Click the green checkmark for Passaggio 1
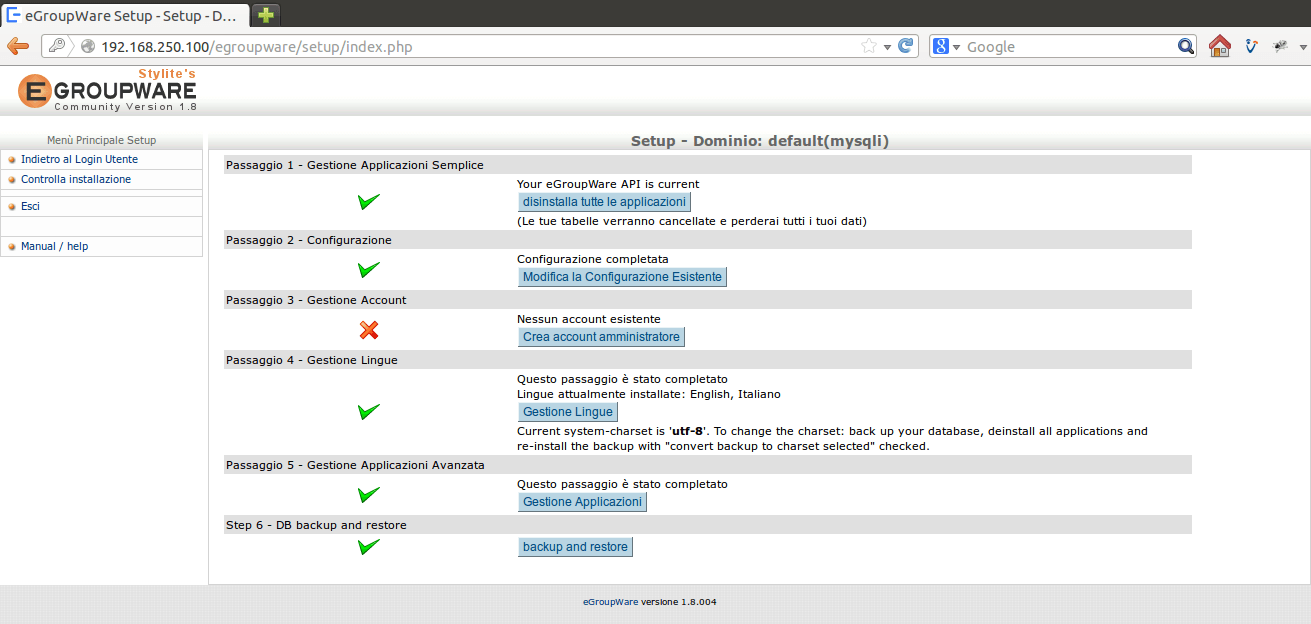 pos(369,202)
